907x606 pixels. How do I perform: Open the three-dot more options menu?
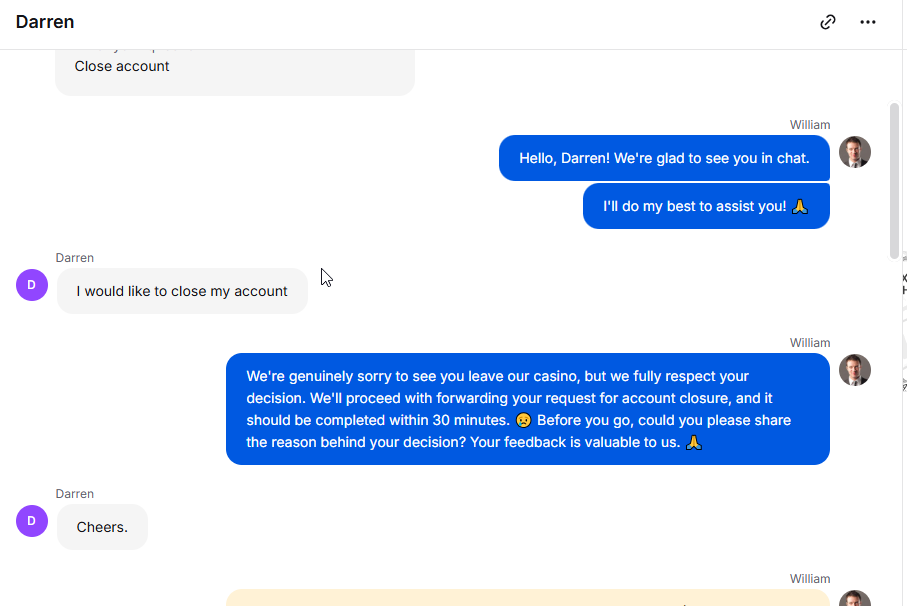pos(868,22)
